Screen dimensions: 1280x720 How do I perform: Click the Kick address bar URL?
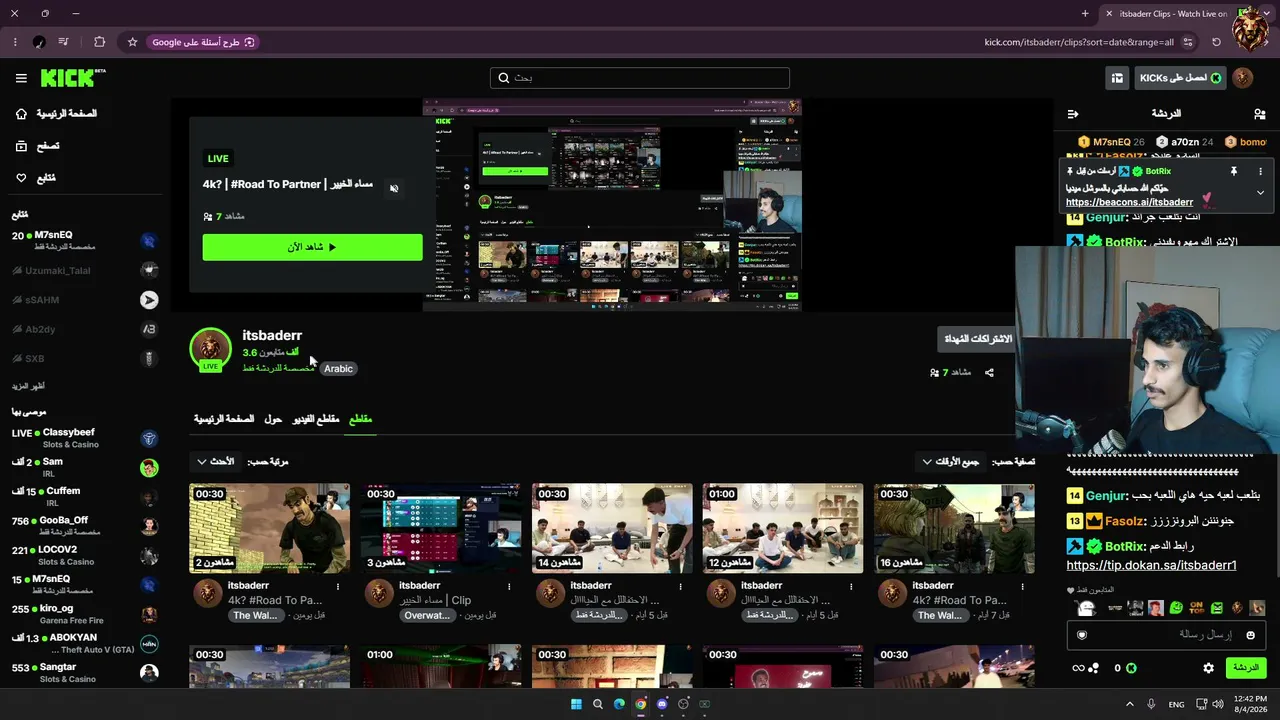(x=1079, y=42)
